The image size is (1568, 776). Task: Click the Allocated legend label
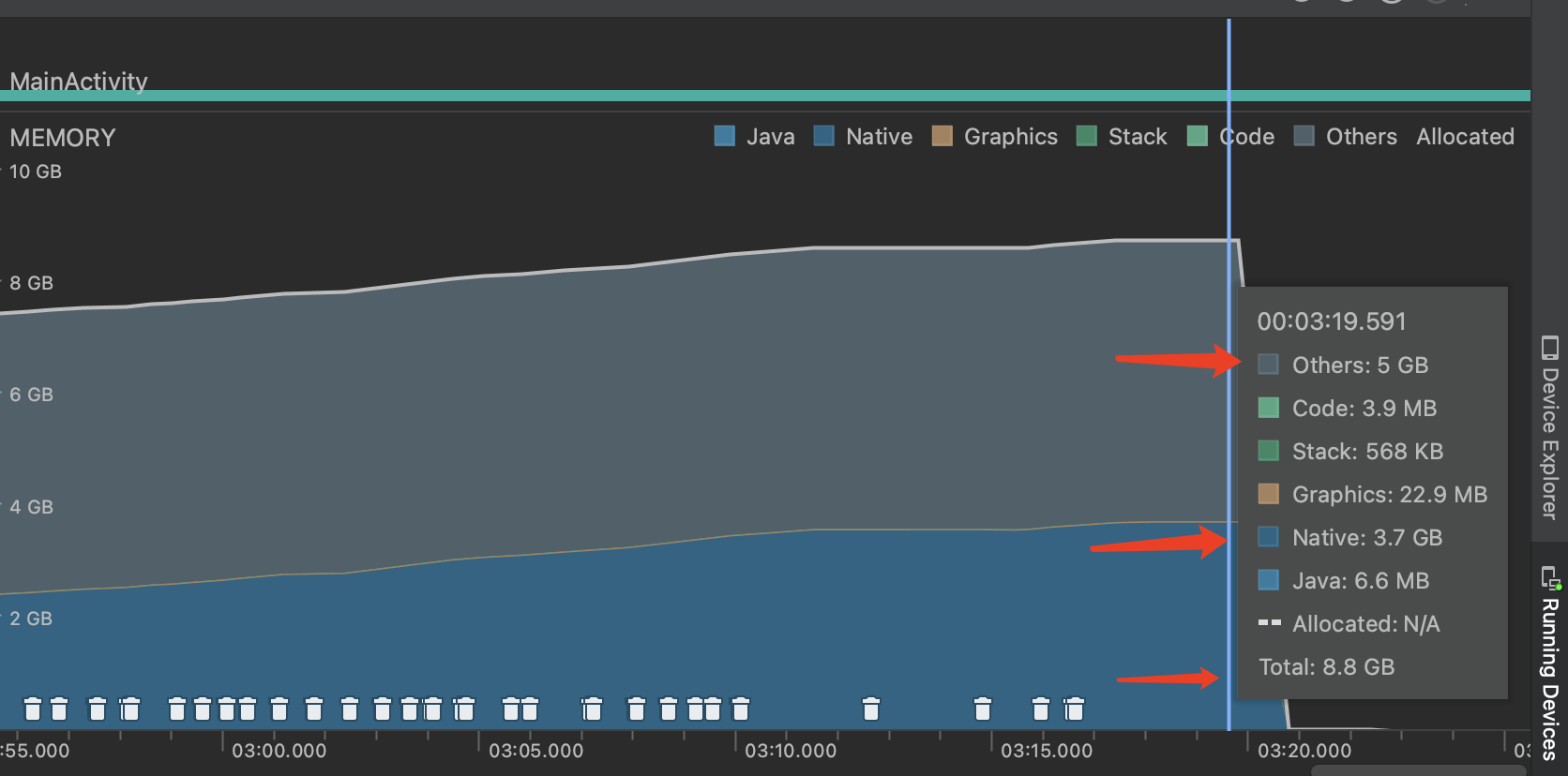1466,137
